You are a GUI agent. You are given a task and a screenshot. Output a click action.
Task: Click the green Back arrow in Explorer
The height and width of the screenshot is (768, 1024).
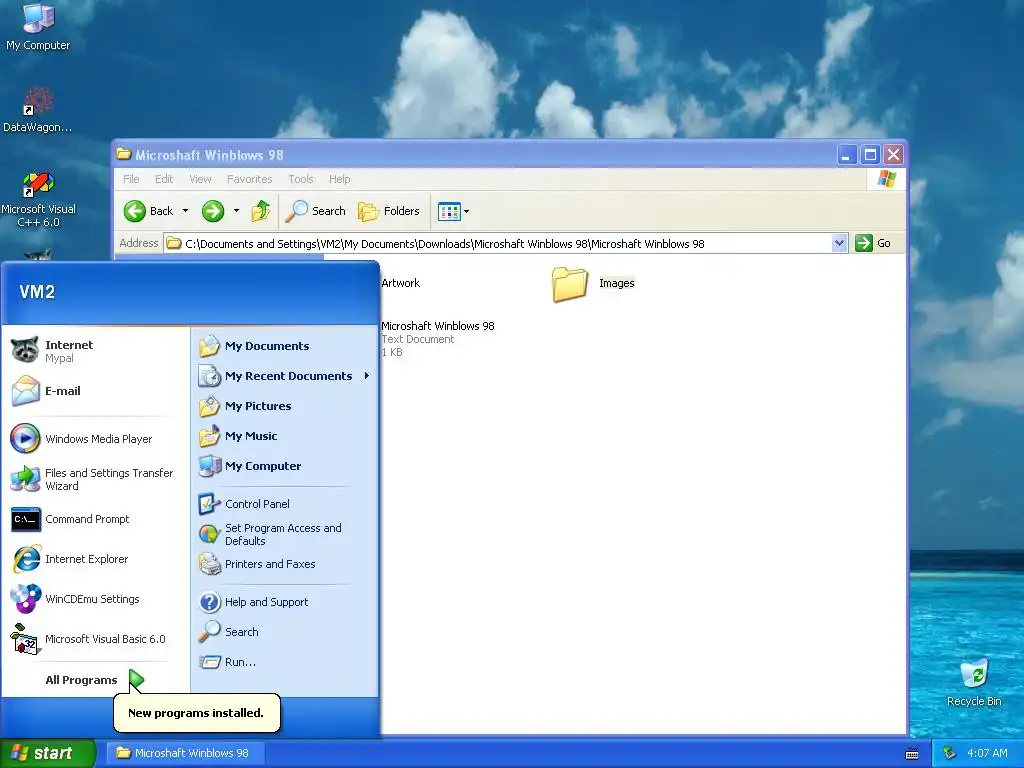(149, 211)
